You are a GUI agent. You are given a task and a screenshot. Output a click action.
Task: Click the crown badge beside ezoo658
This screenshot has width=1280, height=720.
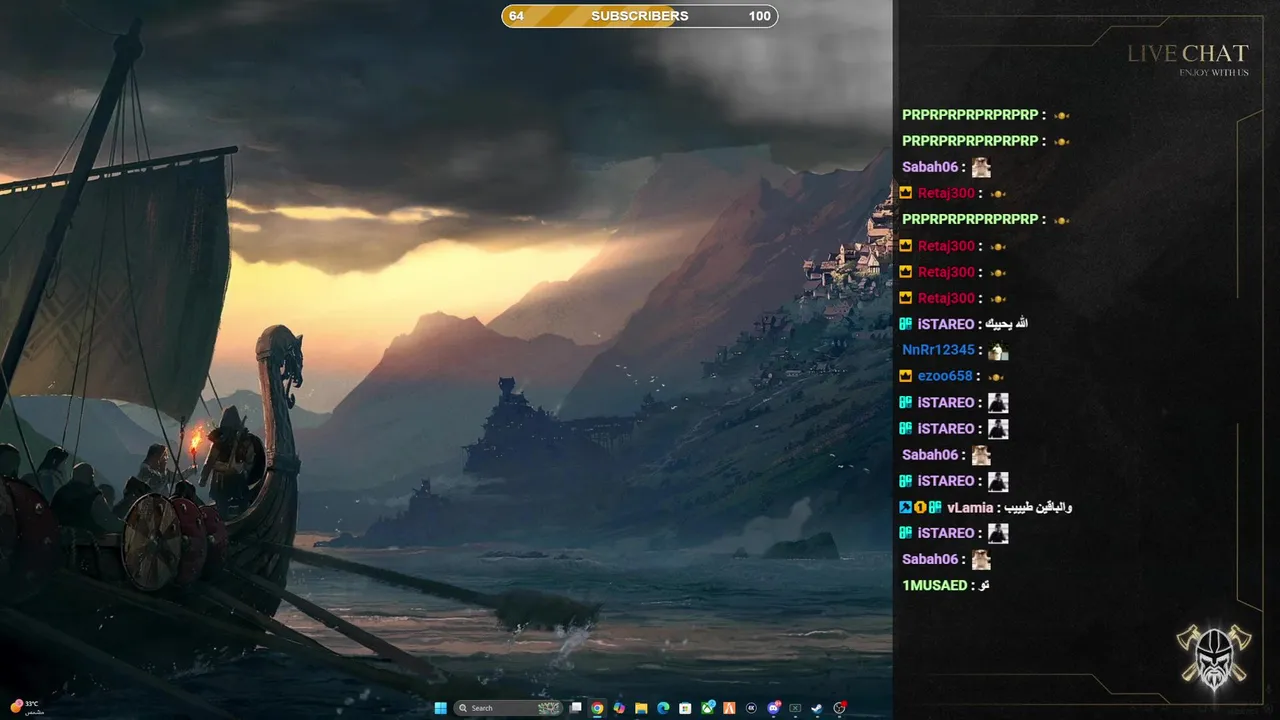905,376
